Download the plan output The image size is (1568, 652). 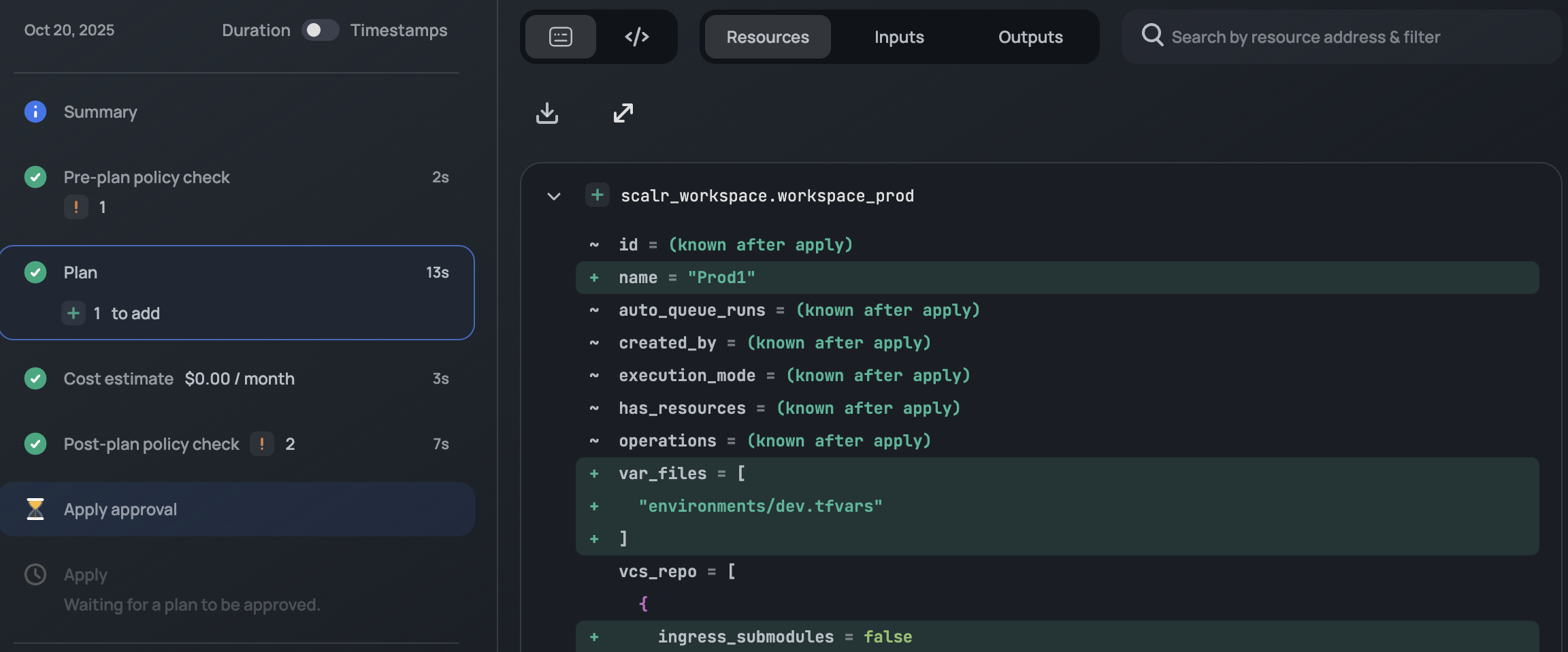coord(547,113)
